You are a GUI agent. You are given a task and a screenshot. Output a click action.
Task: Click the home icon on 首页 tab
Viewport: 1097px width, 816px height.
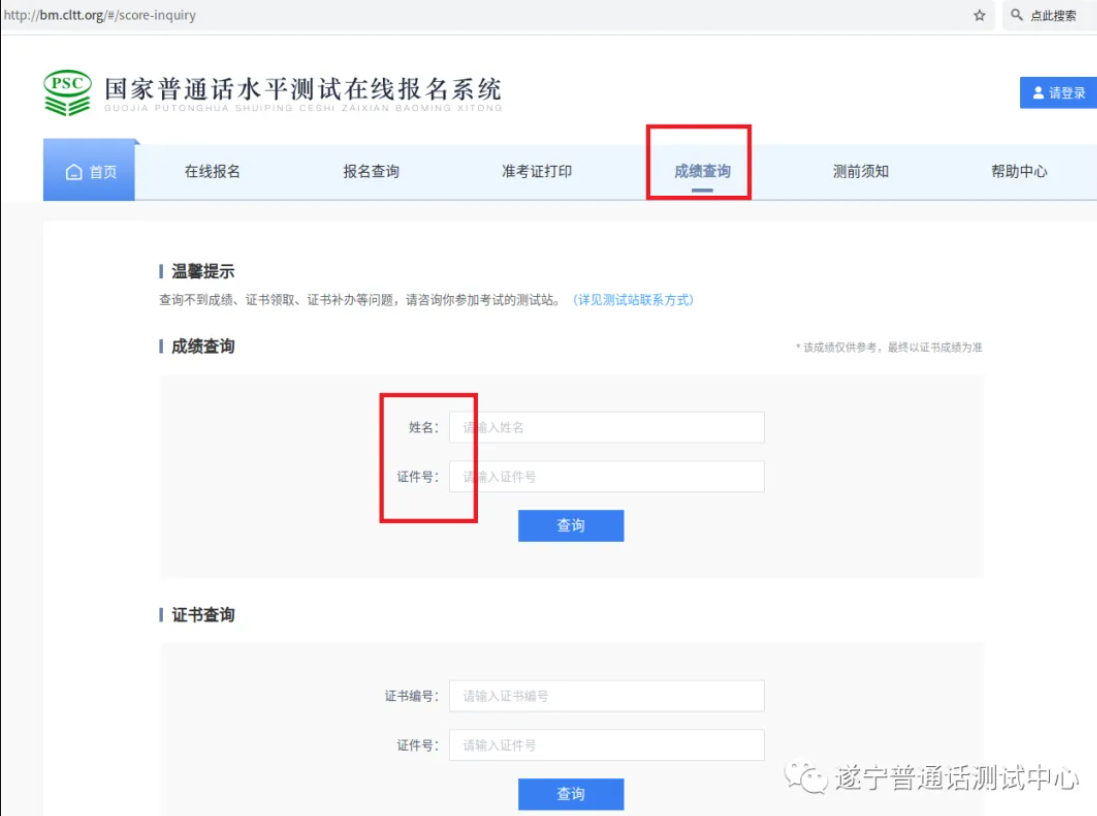tap(73, 172)
